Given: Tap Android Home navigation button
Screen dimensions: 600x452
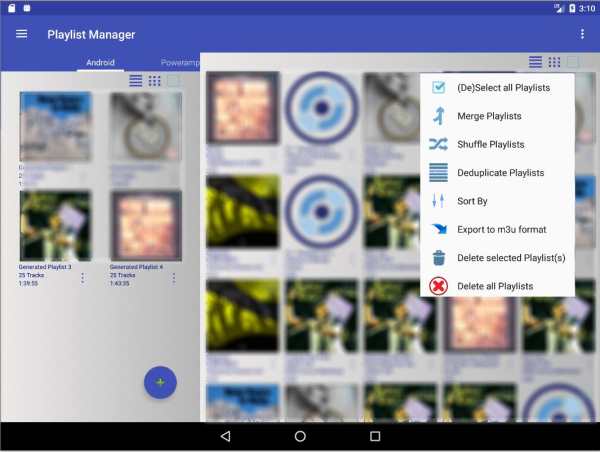Looking at the screenshot, I should click(300, 436).
